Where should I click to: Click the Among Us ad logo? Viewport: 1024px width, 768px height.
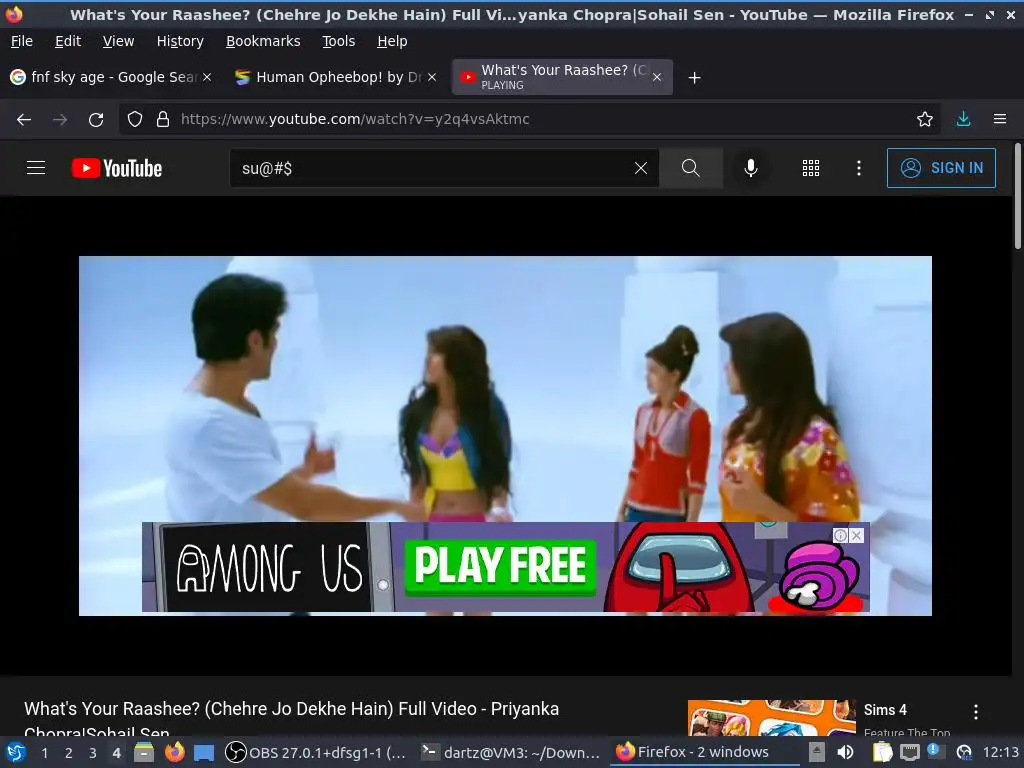(268, 568)
